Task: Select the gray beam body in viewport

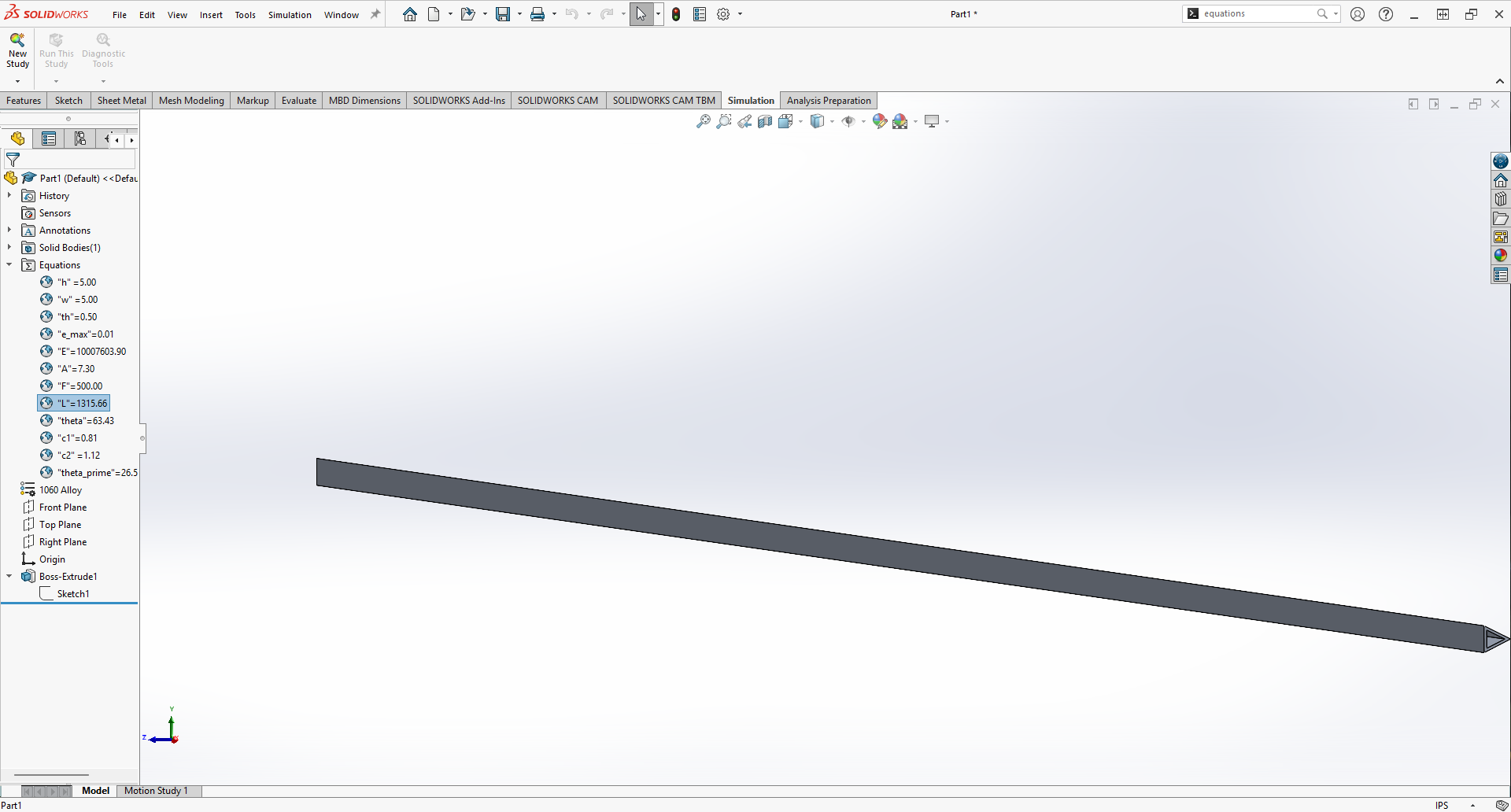Action: 900,555
